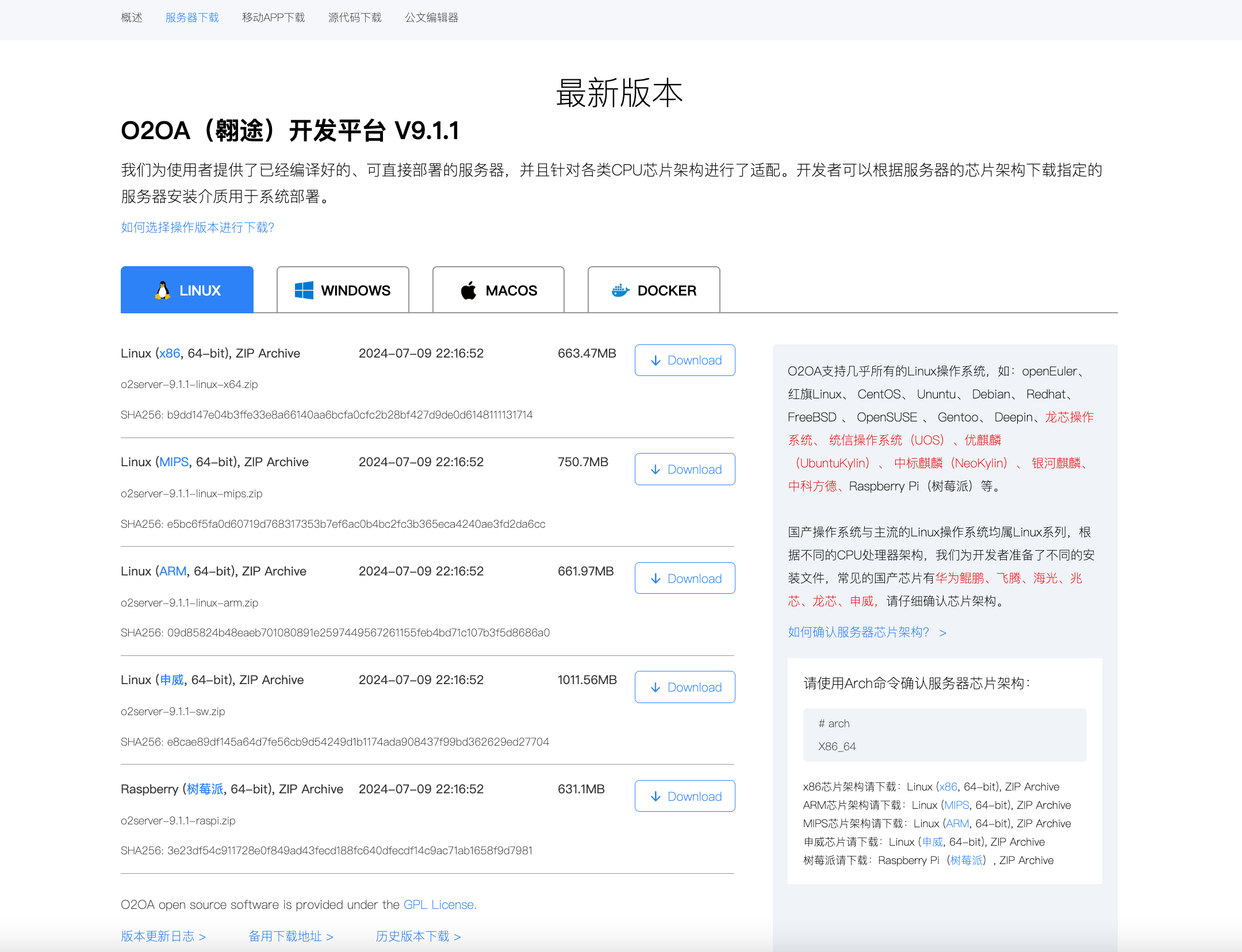Open the 移动APP下载 menu item
The width and height of the screenshot is (1242, 952).
(x=273, y=17)
